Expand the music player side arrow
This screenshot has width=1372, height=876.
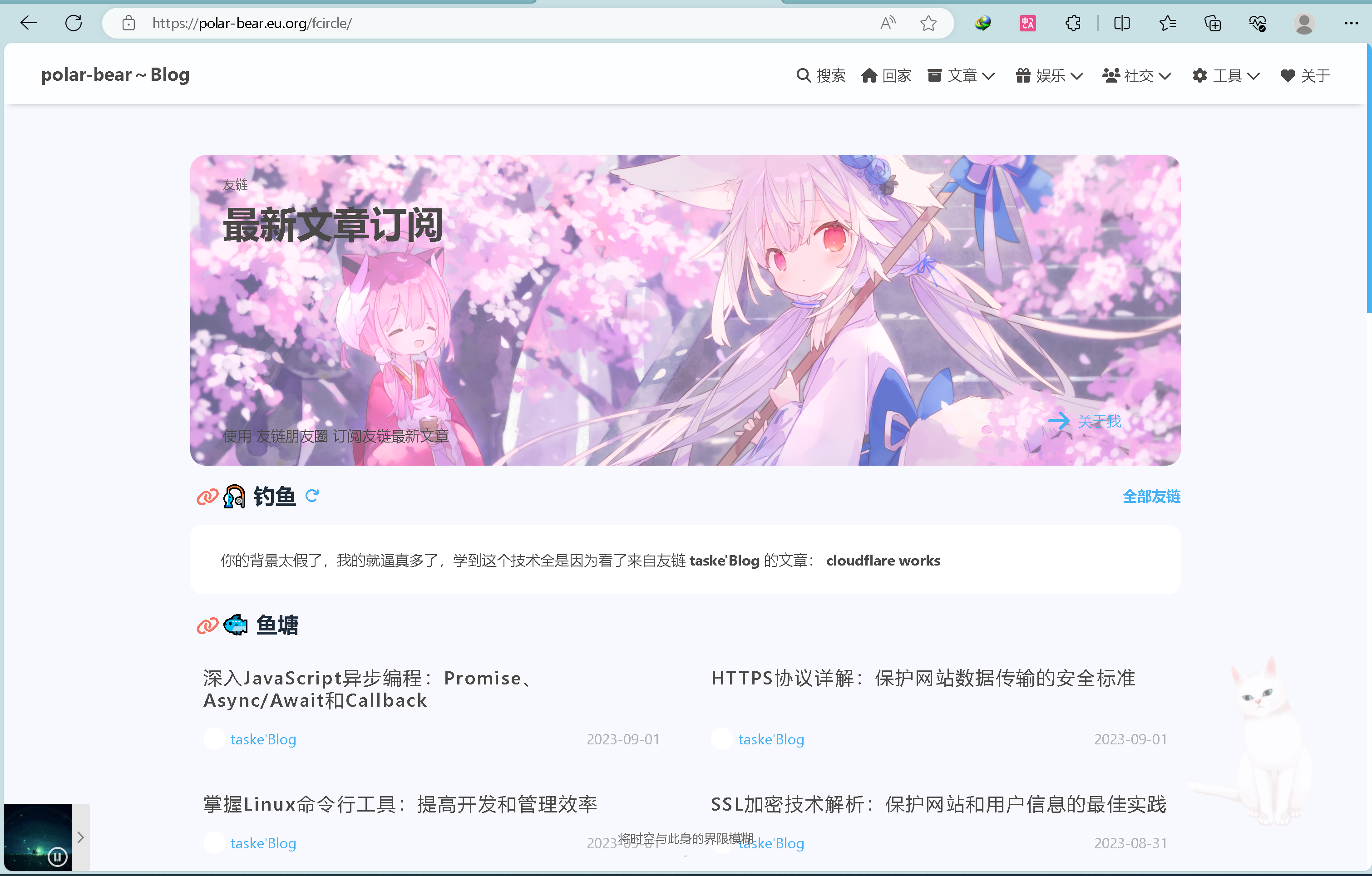[x=81, y=837]
